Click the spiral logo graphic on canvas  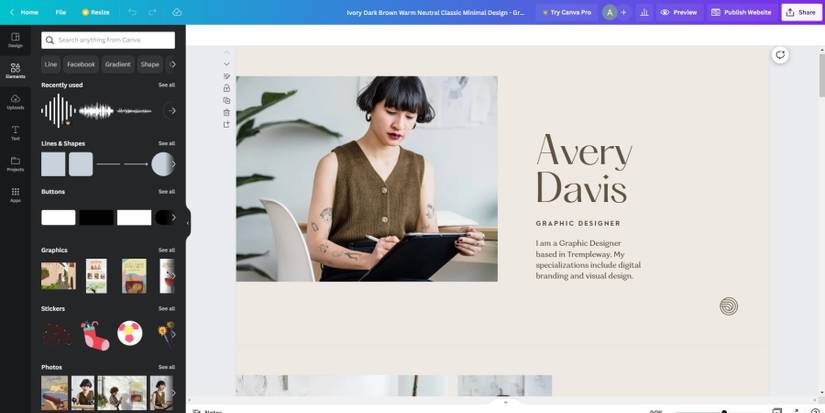(729, 306)
